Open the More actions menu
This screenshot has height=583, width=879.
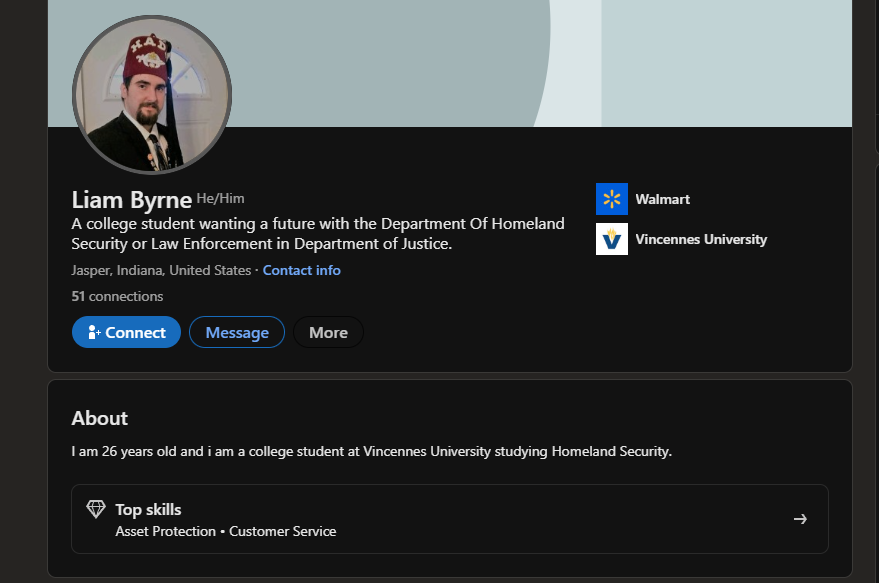click(329, 332)
